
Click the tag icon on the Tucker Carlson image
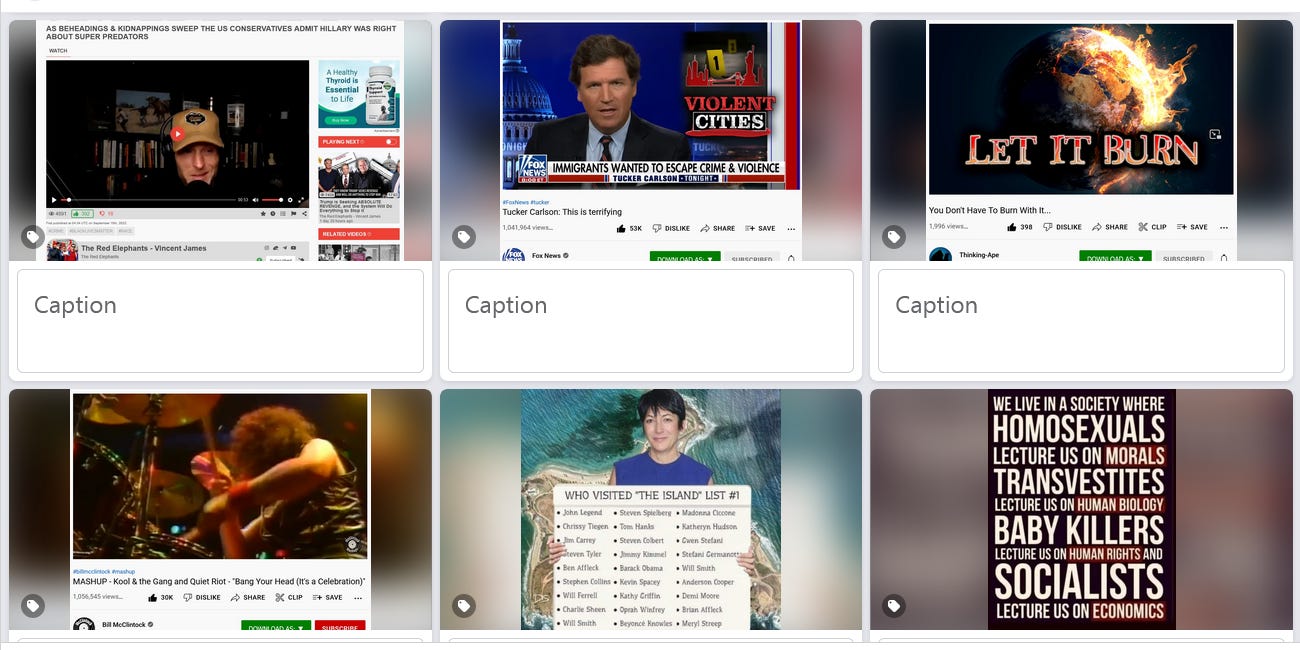(x=464, y=237)
